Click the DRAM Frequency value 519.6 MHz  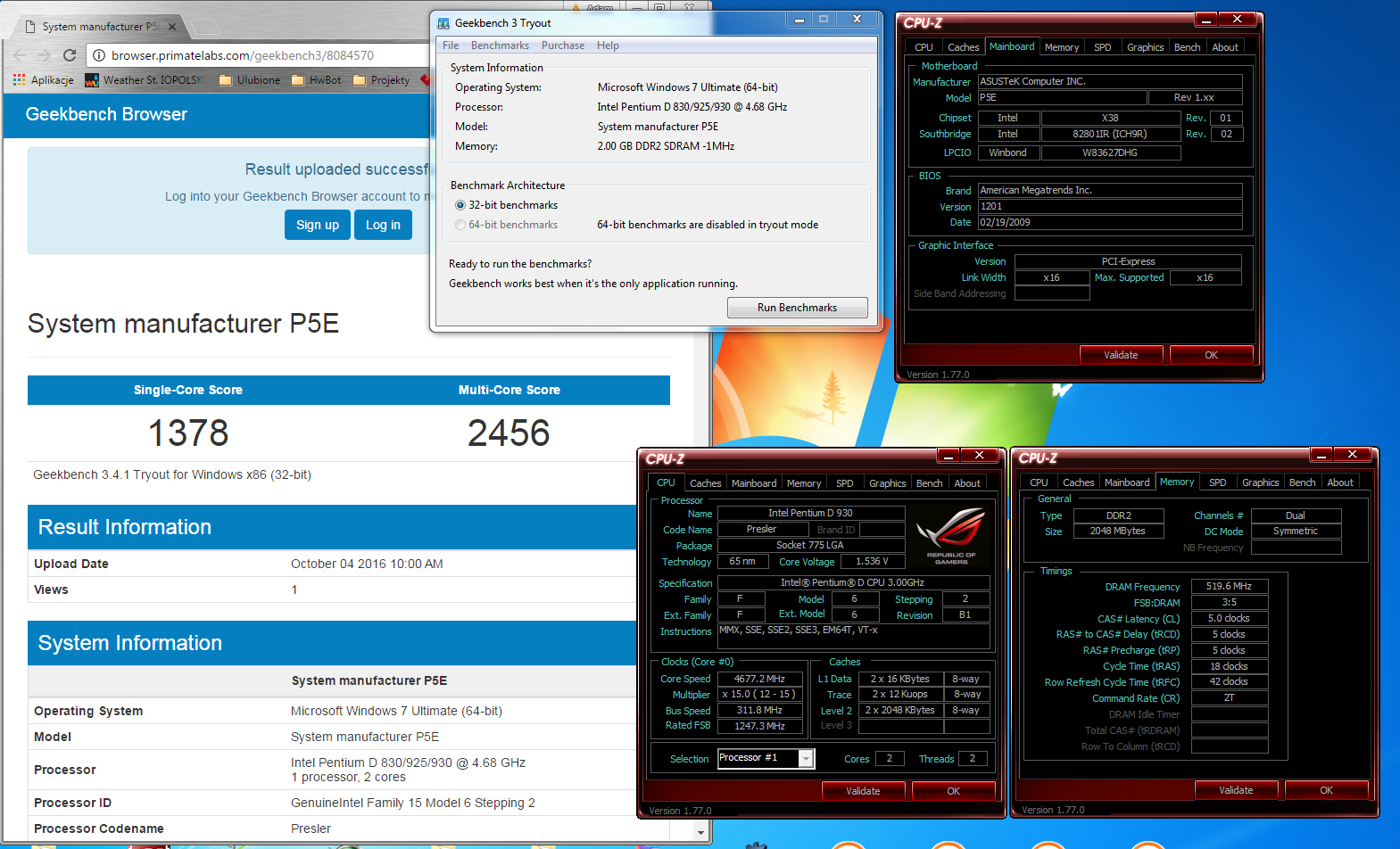pos(1229,587)
